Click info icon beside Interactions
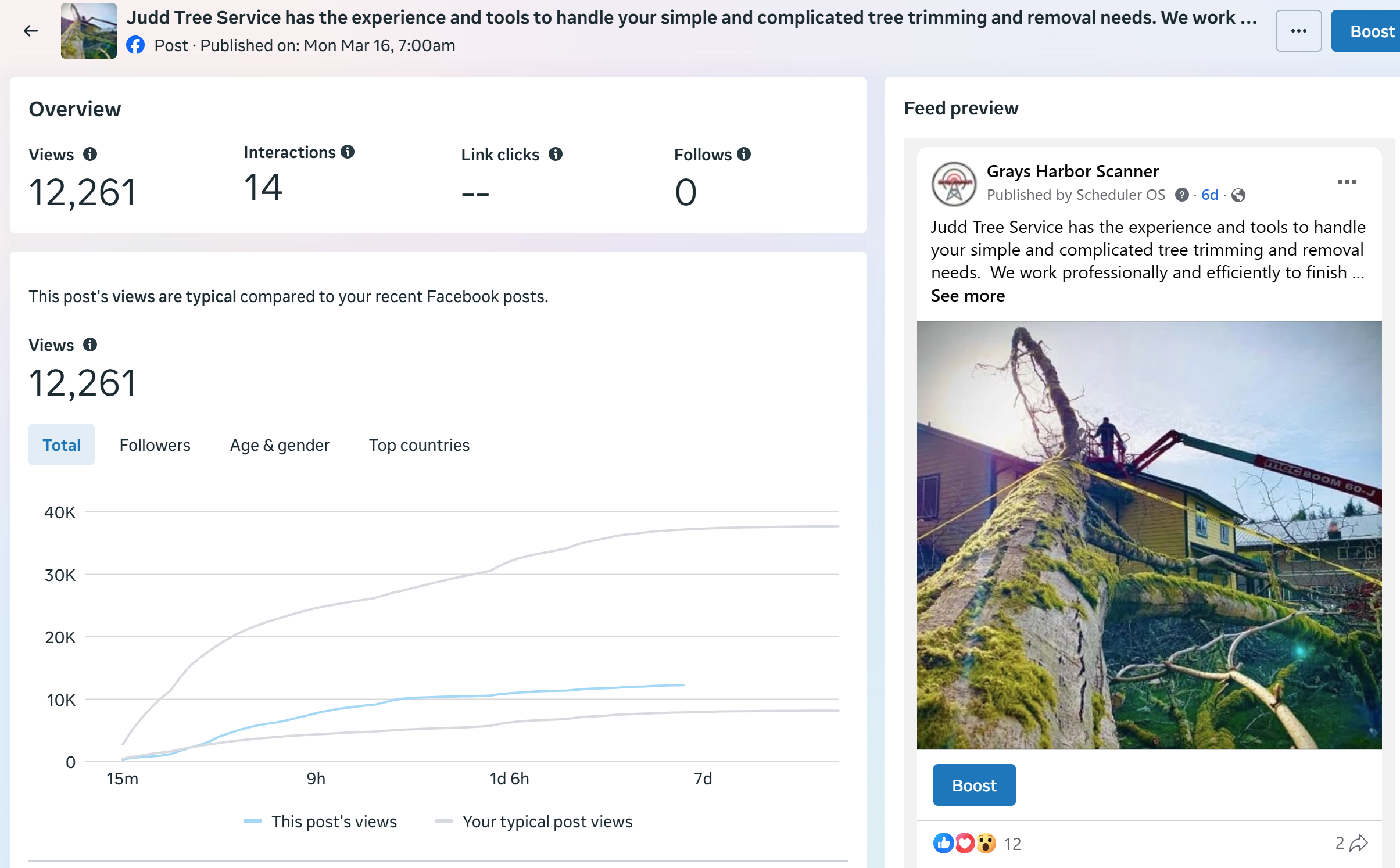The image size is (1400, 868). [348, 152]
